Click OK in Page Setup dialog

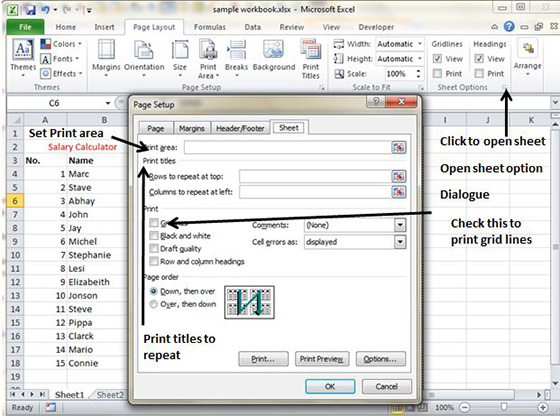pyautogui.click(x=330, y=386)
